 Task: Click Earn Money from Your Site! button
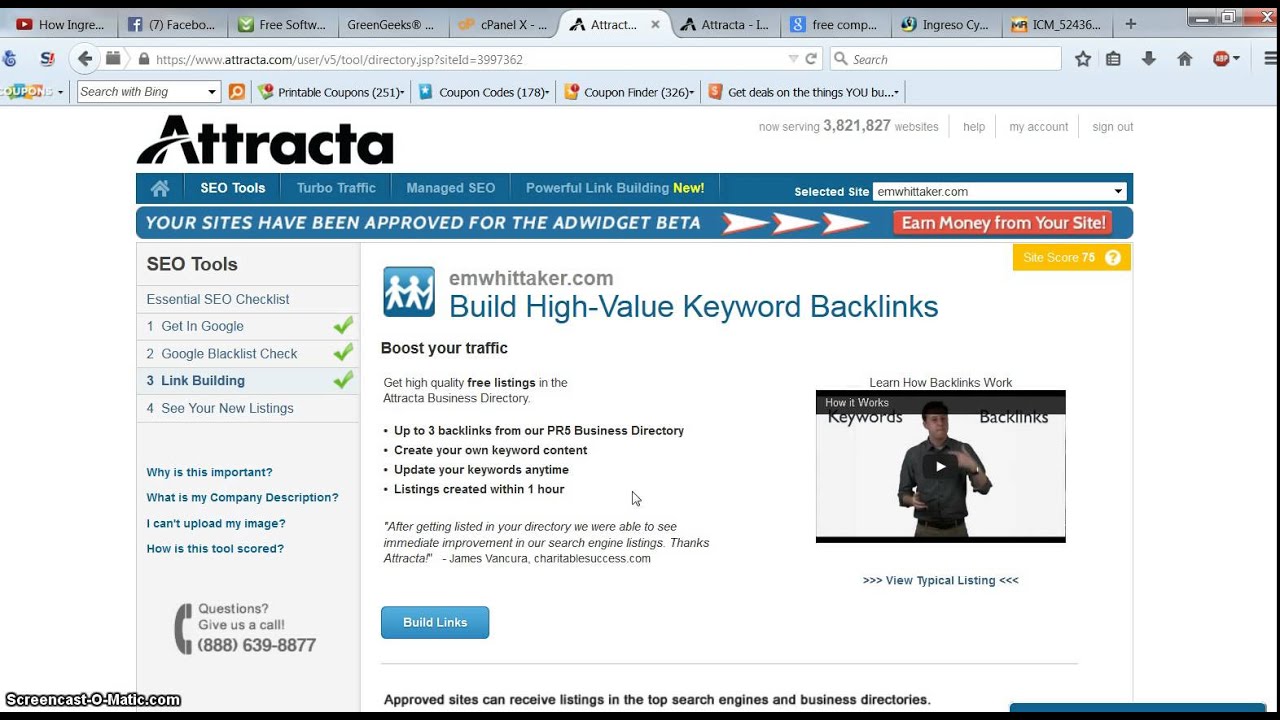(x=1005, y=223)
